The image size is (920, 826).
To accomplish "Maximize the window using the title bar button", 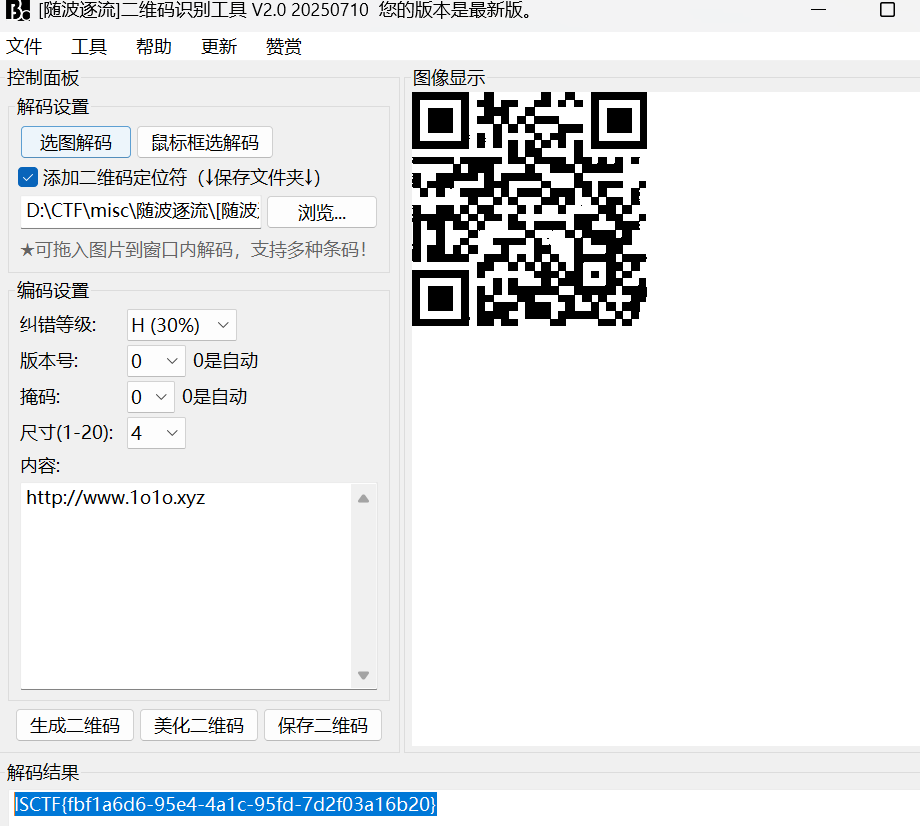I will pyautogui.click(x=886, y=10).
